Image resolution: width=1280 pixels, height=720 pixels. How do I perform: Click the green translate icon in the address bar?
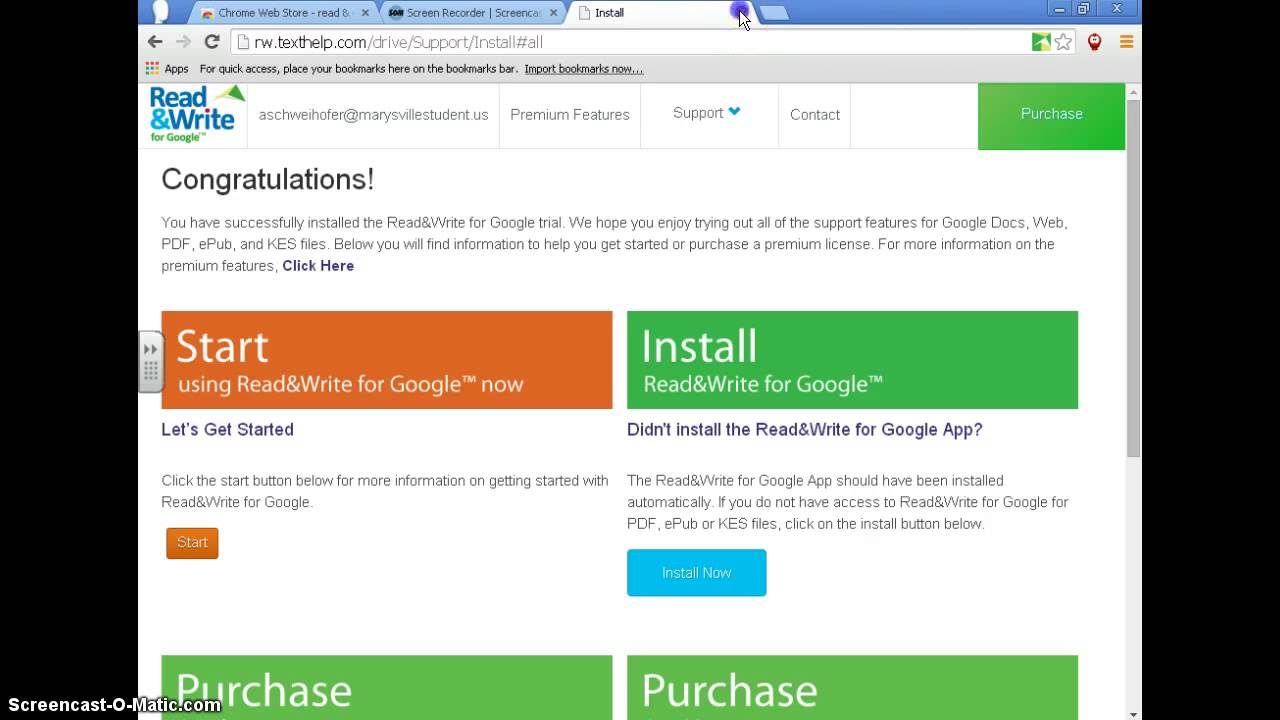(1041, 42)
